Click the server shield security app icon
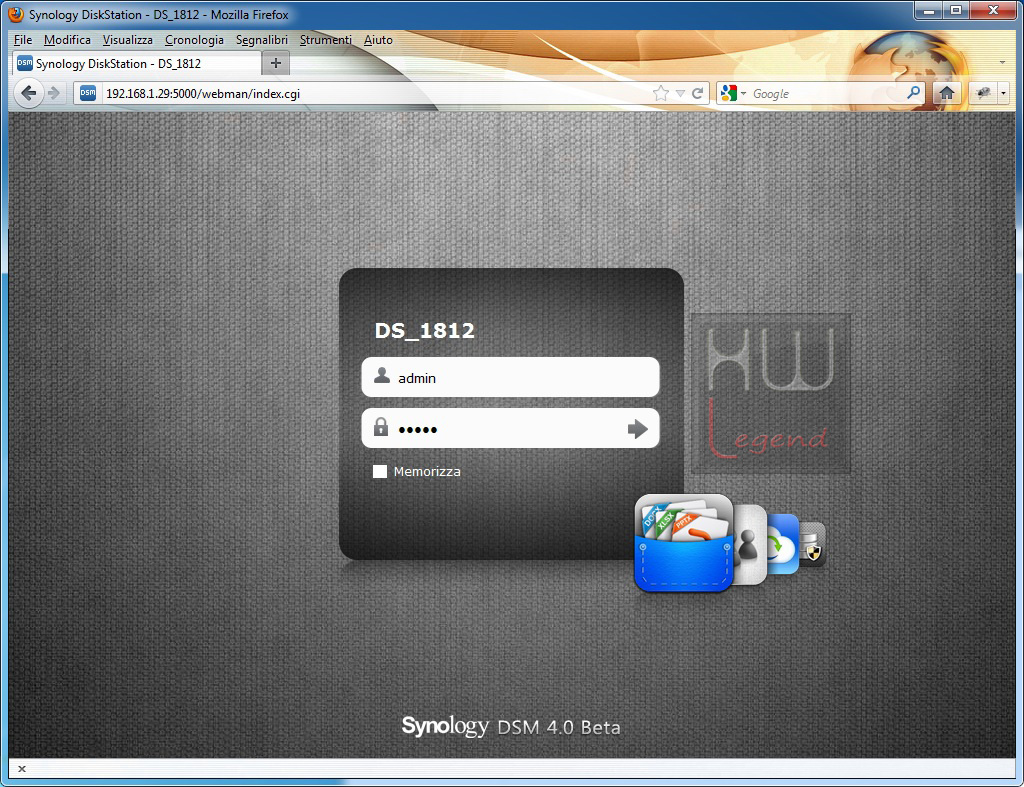The image size is (1024, 787). point(812,544)
